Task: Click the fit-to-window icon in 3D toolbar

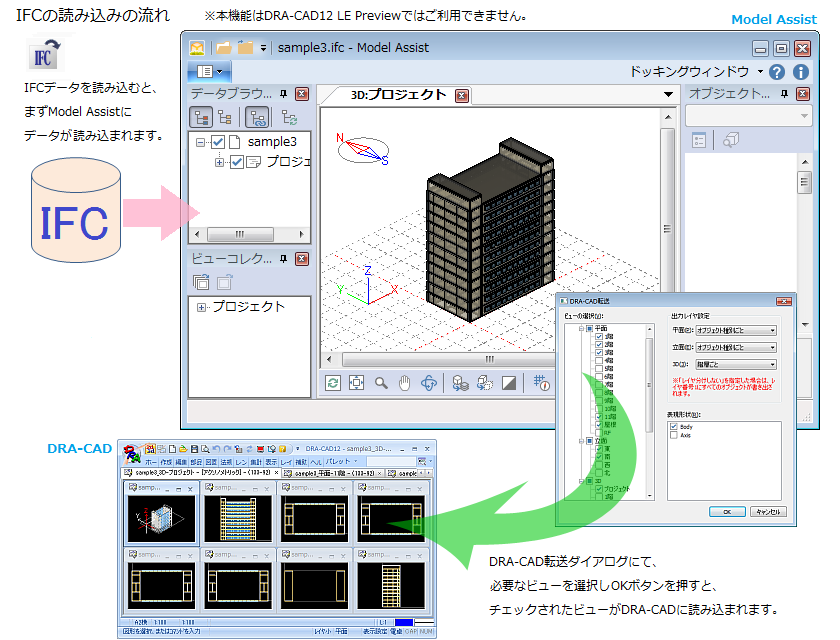Action: tap(356, 383)
